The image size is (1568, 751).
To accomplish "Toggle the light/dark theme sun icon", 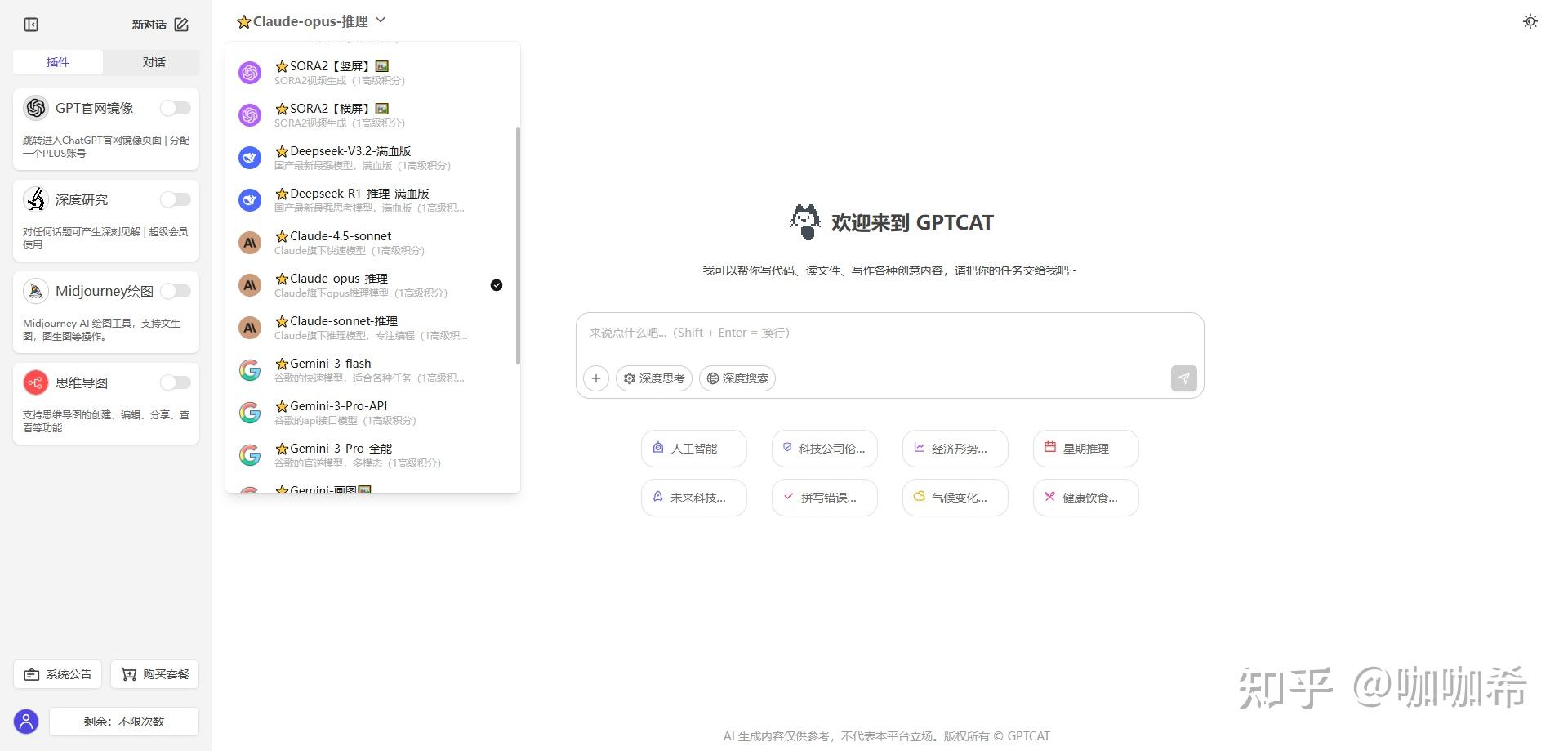I will (x=1530, y=21).
